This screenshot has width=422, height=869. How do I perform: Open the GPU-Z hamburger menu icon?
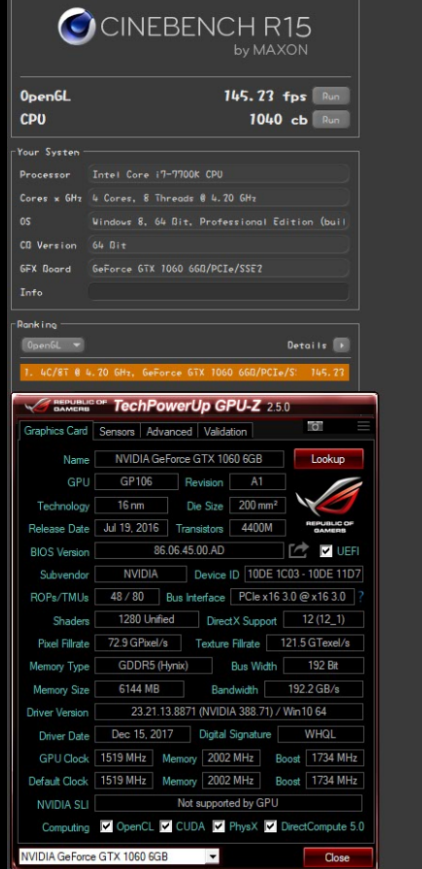[363, 426]
